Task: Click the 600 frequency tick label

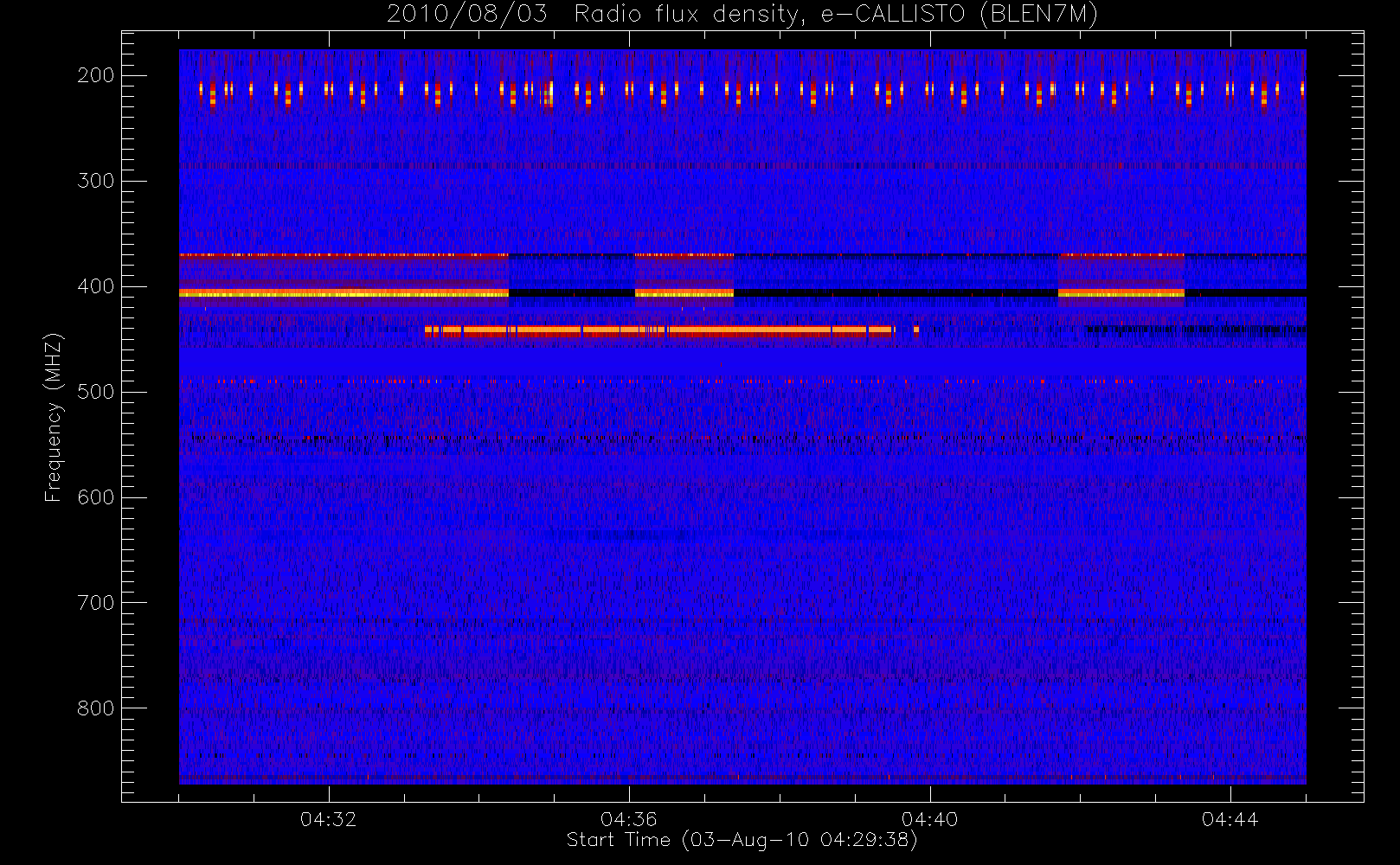Action: point(96,497)
